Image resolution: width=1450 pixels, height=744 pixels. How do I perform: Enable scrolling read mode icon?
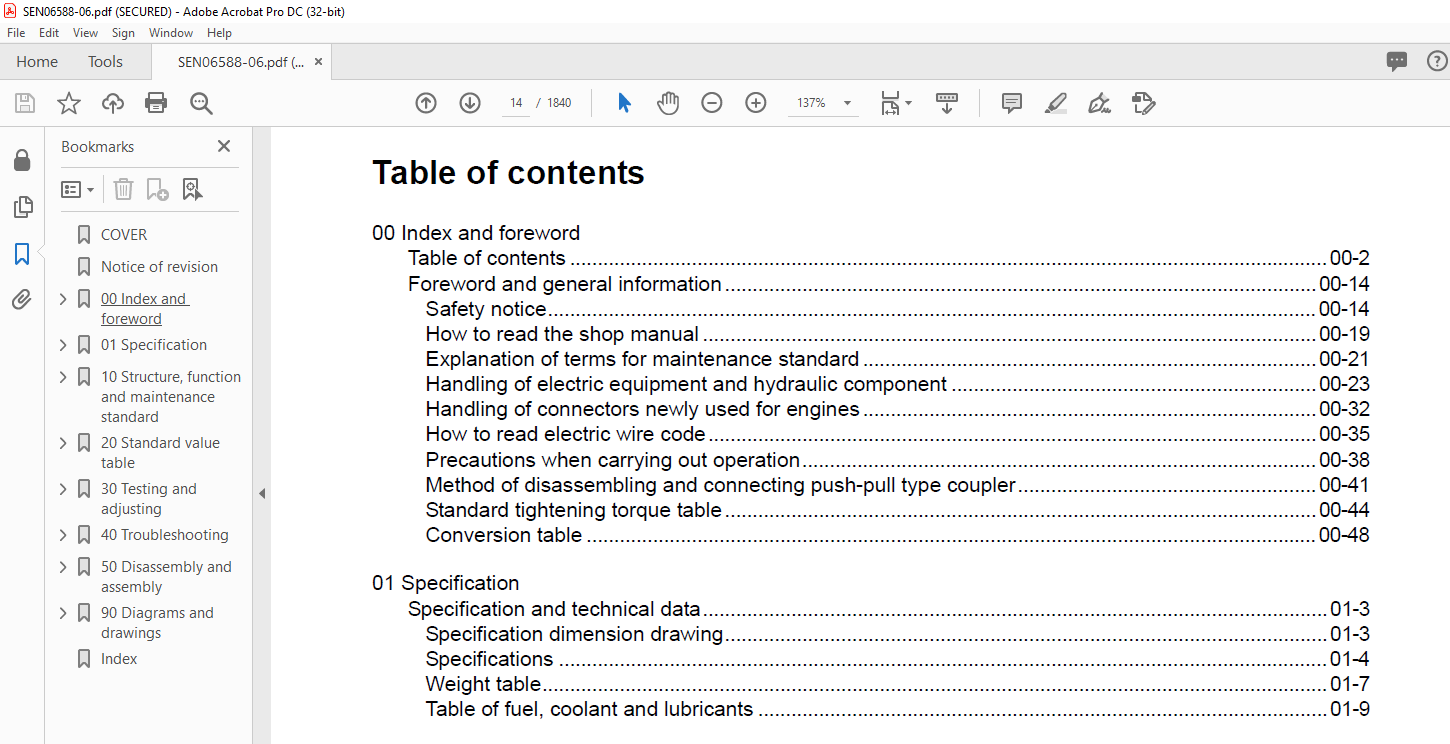point(947,103)
